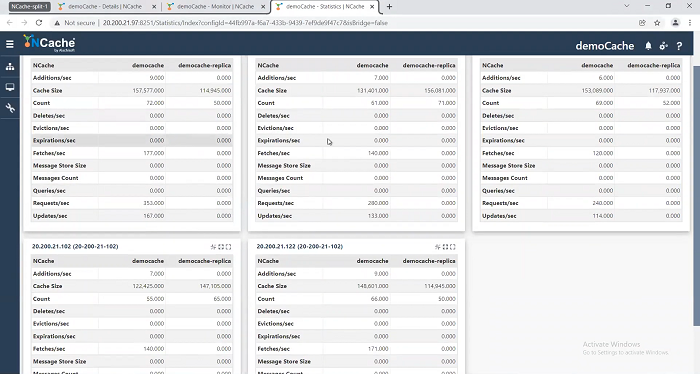The width and height of the screenshot is (700, 374).
Task: Expand the 20.200.21.122 statistics card
Action: 445,247
